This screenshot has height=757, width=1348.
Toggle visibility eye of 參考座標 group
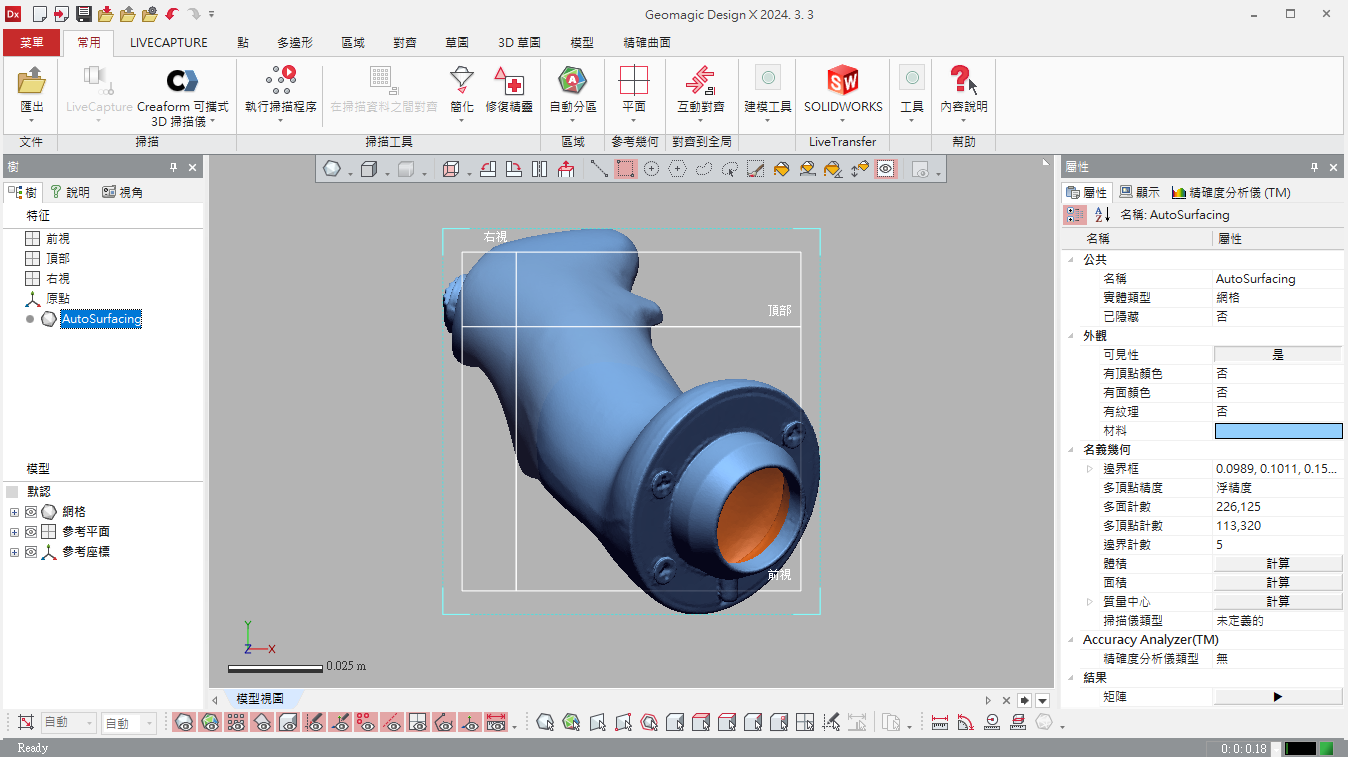coord(31,552)
